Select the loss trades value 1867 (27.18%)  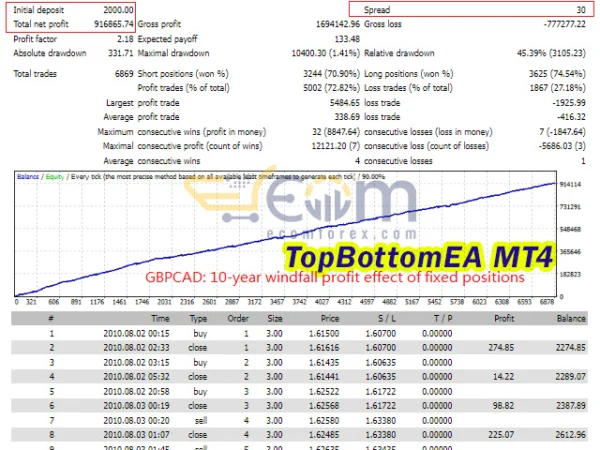coord(558,88)
